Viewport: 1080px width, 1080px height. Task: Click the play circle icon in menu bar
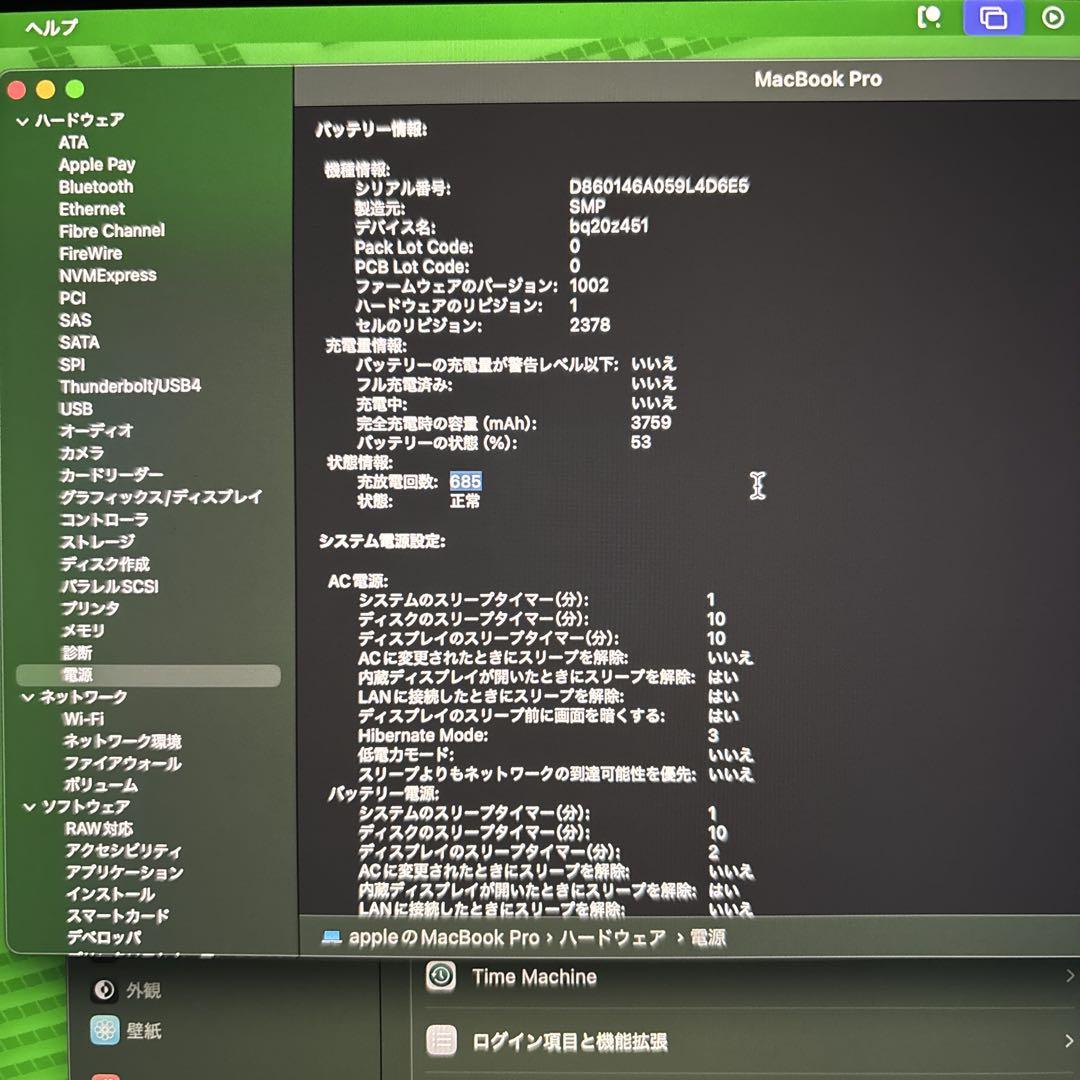(1052, 17)
